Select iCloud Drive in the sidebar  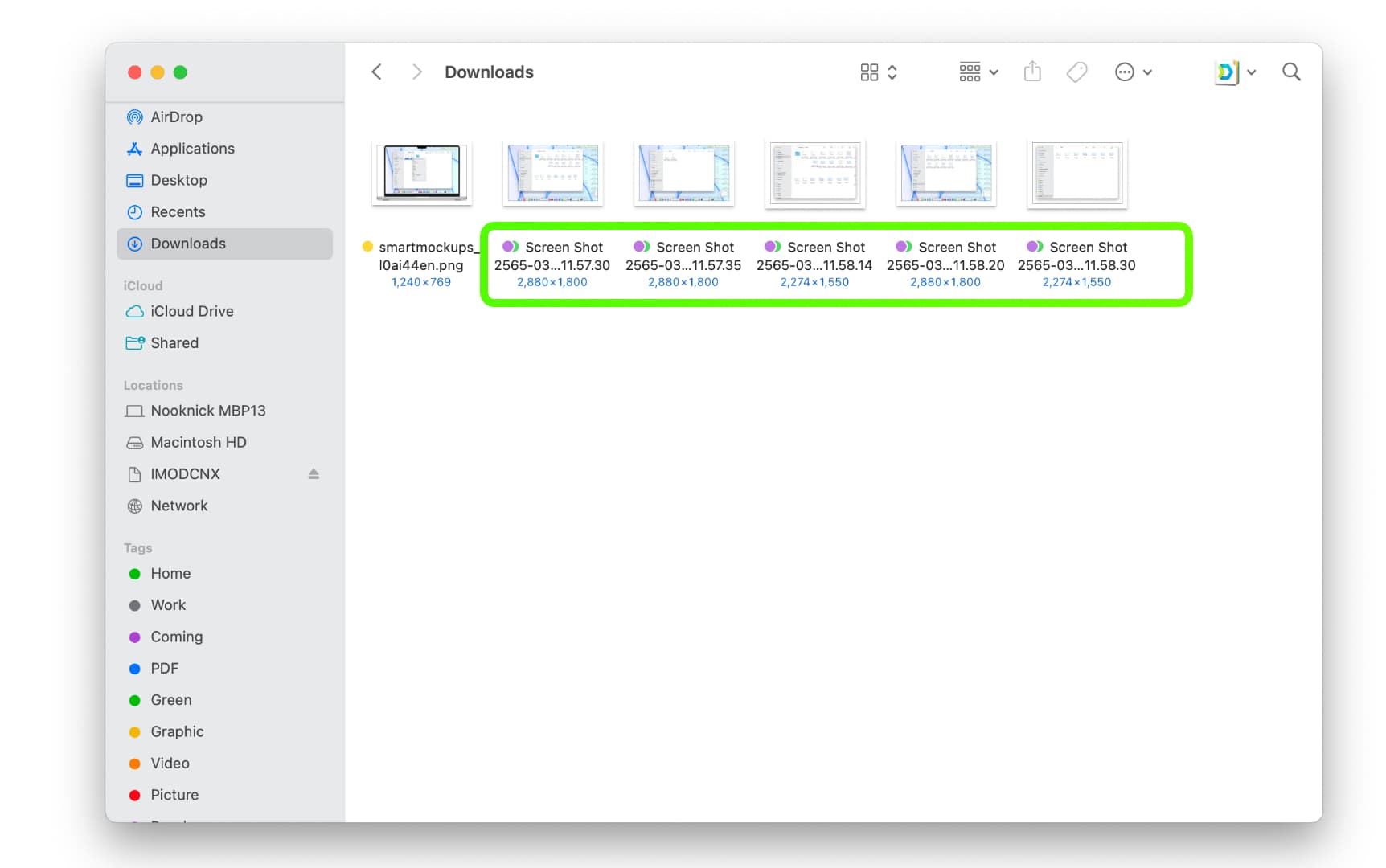(x=191, y=312)
